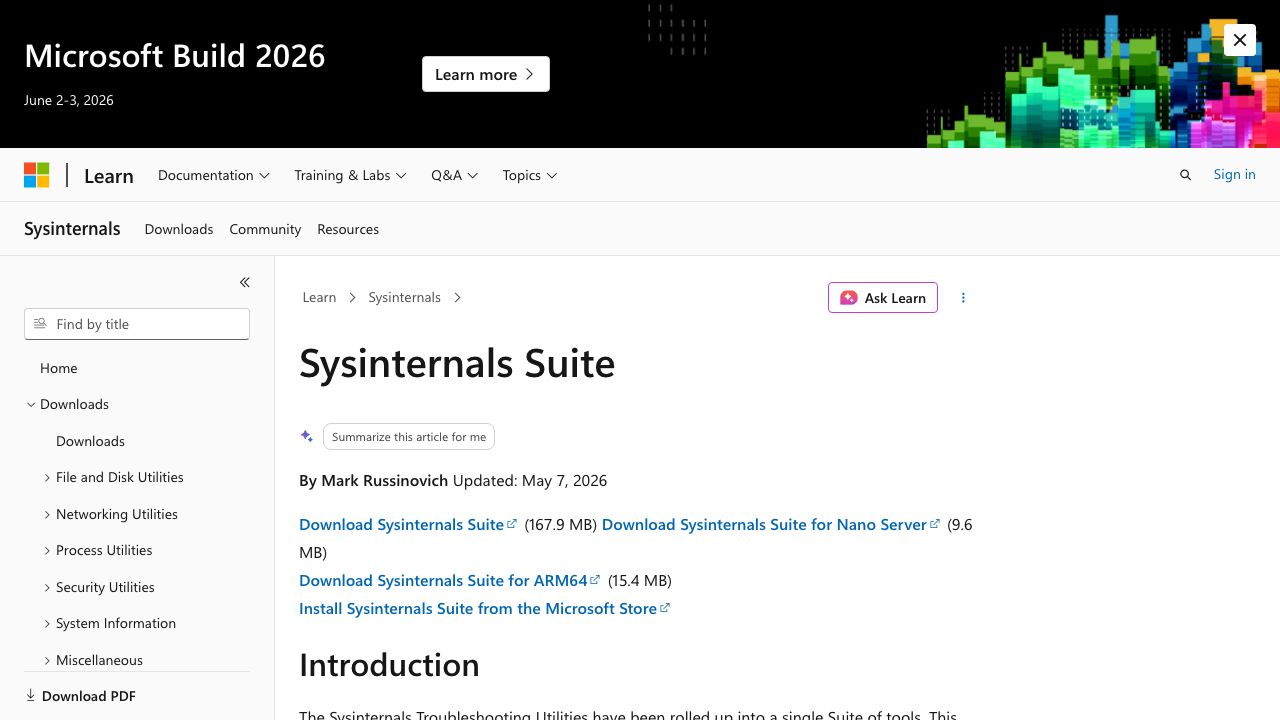Image resolution: width=1280 pixels, height=720 pixels.
Task: Click Download Sysinternals Suite link
Action: point(408,524)
